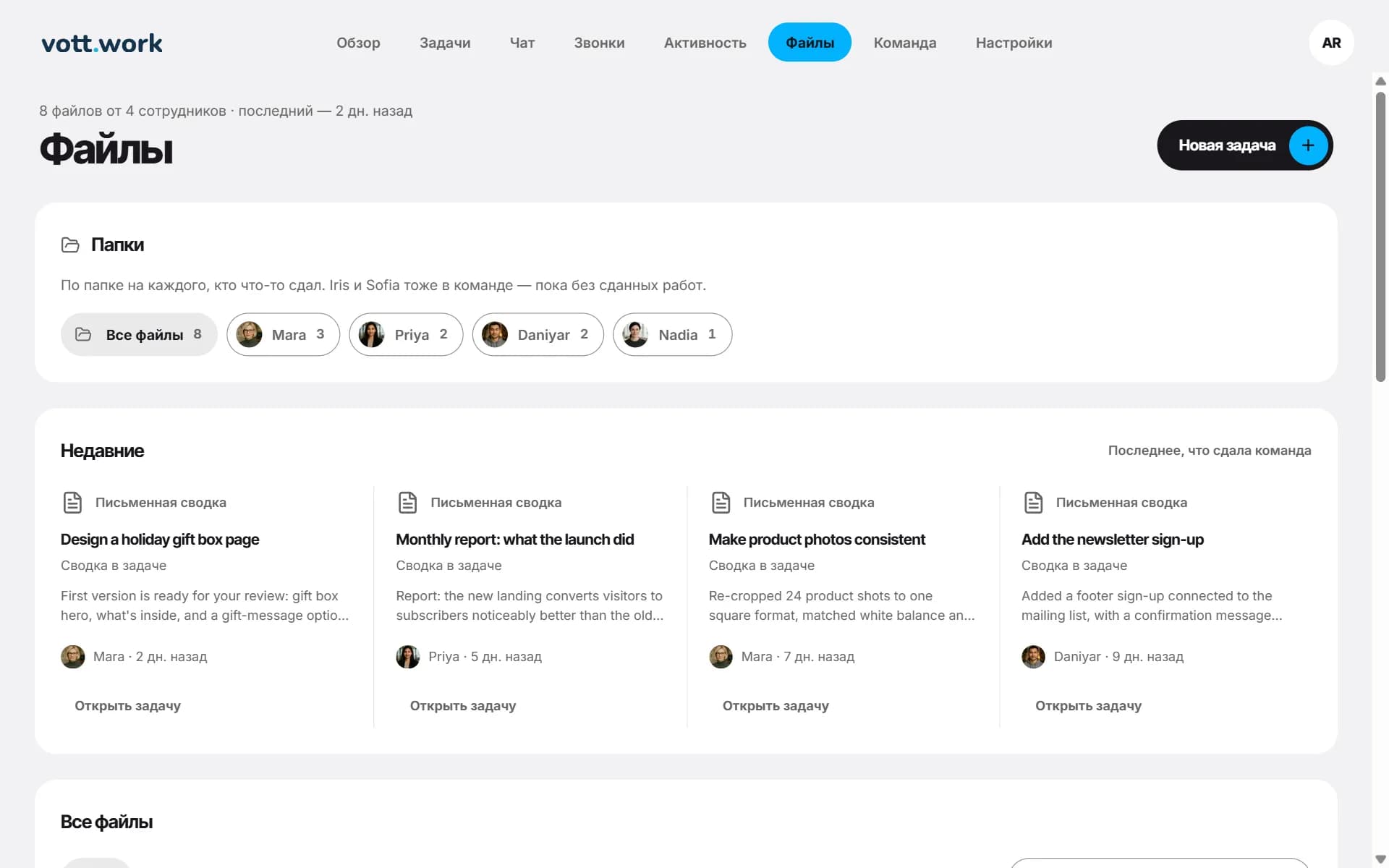Image resolution: width=1389 pixels, height=868 pixels.
Task: Click Daniyar's avatar under newsletter sign-up card
Action: coord(1033,657)
